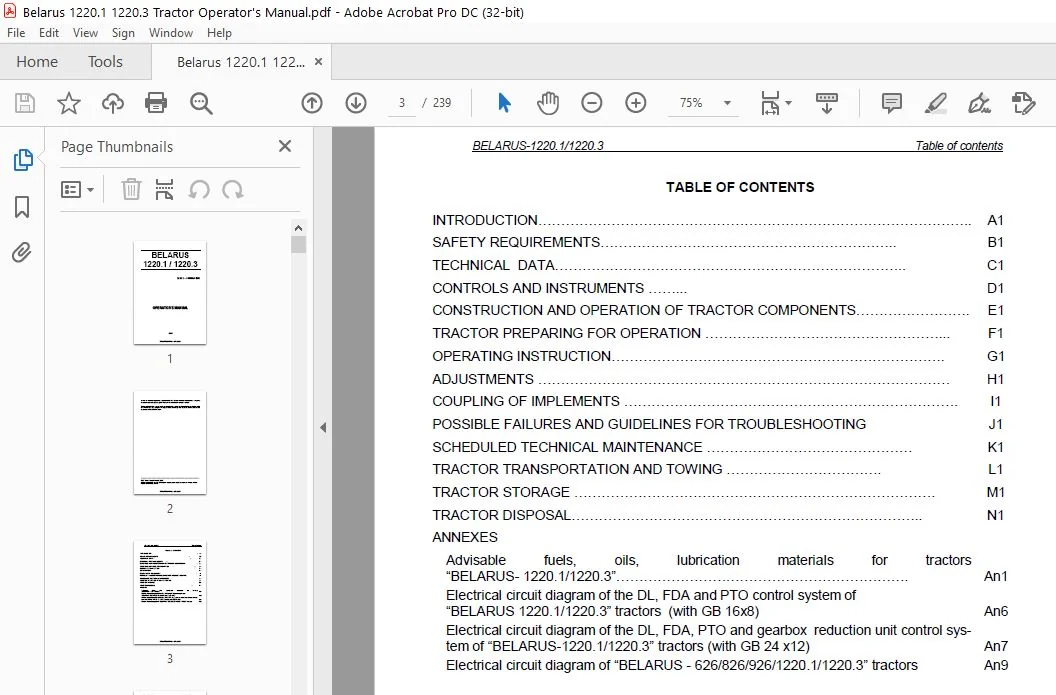Open the Sign menu
Screen dimensions: 1056x695
(123, 32)
